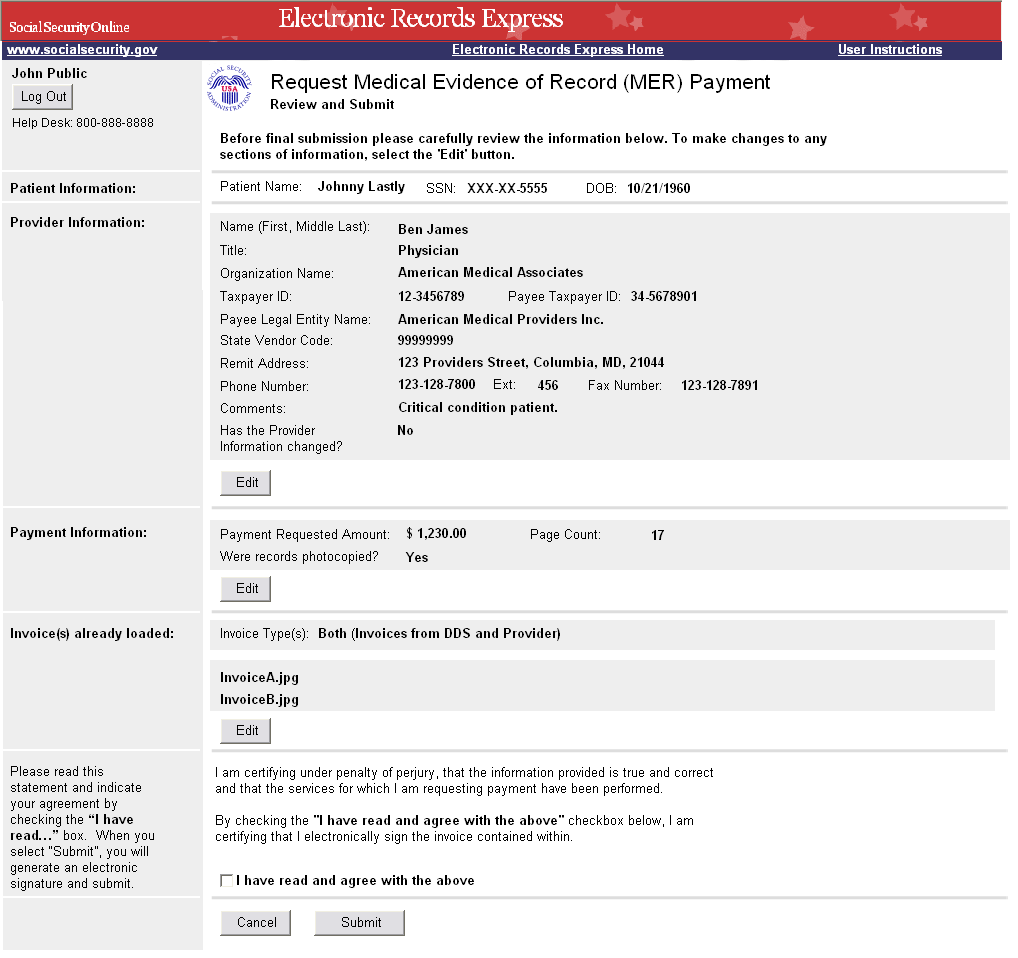Image resolution: width=1018 pixels, height=958 pixels.
Task: Click the Social Security Administration seal logo
Action: pyautogui.click(x=229, y=88)
